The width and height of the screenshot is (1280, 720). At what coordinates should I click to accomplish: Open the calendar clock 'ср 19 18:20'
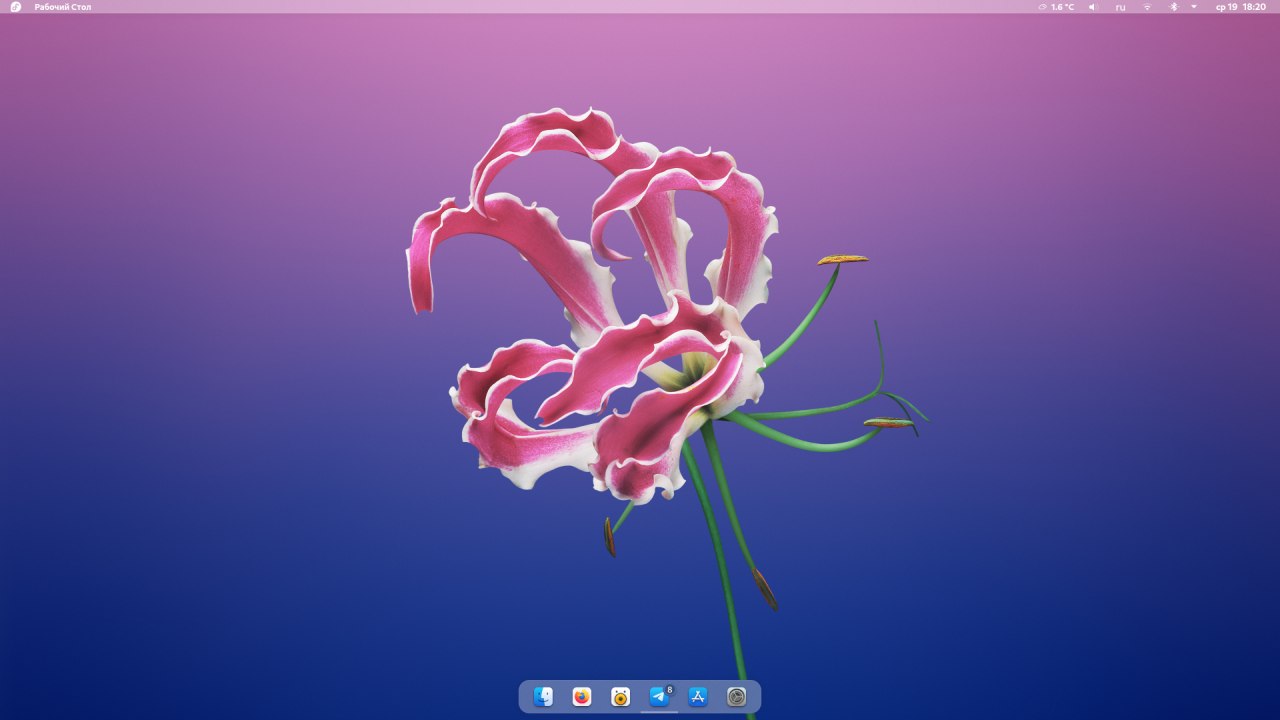pyautogui.click(x=1241, y=7)
